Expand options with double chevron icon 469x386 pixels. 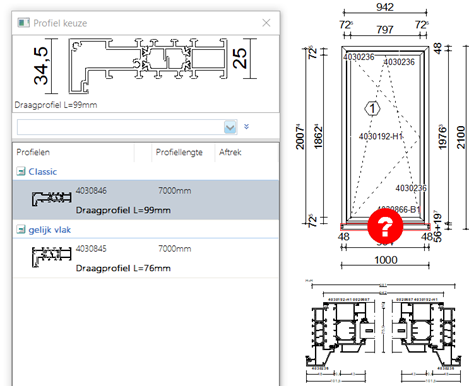[246, 127]
